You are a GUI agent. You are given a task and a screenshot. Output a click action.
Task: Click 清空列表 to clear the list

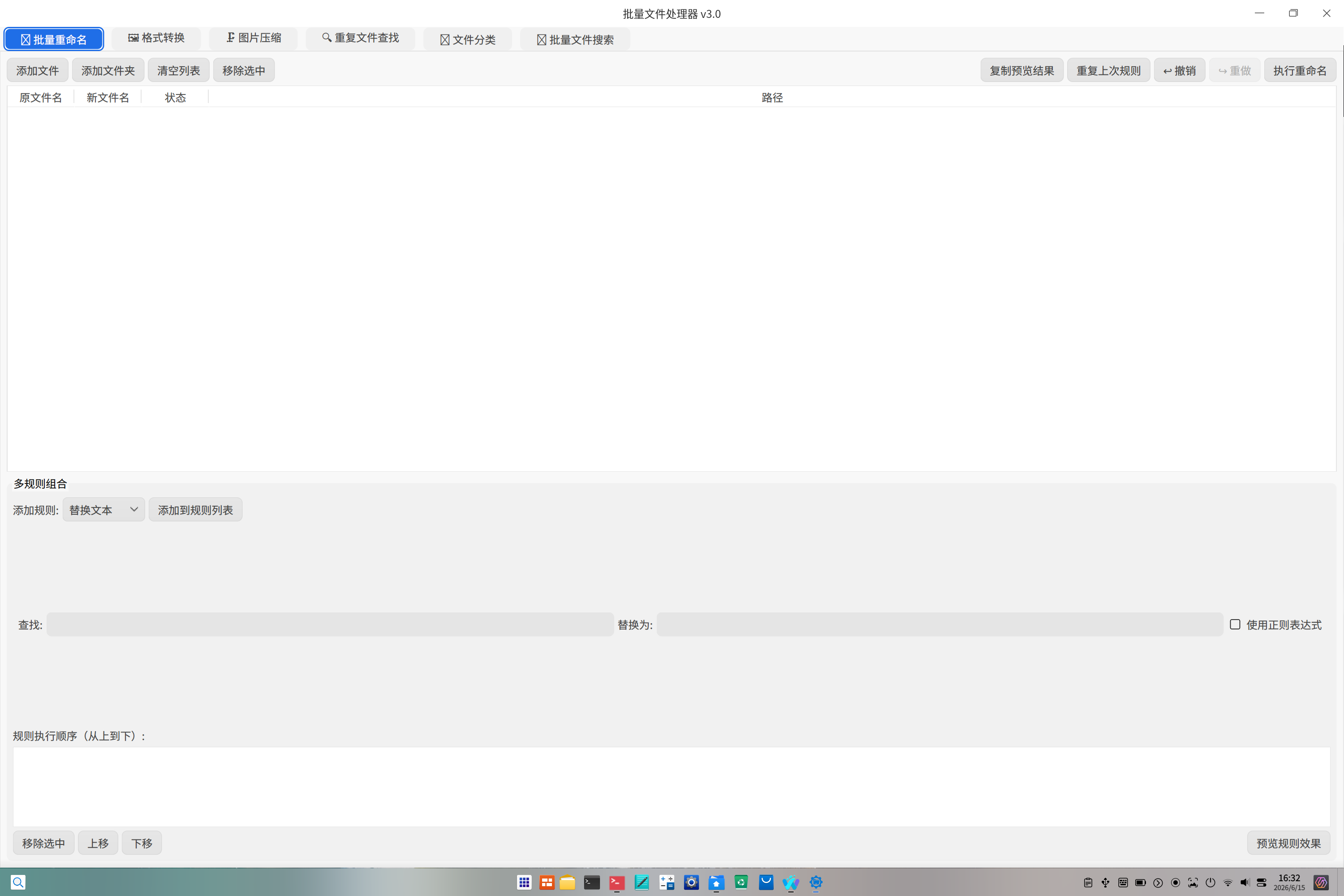coord(179,70)
